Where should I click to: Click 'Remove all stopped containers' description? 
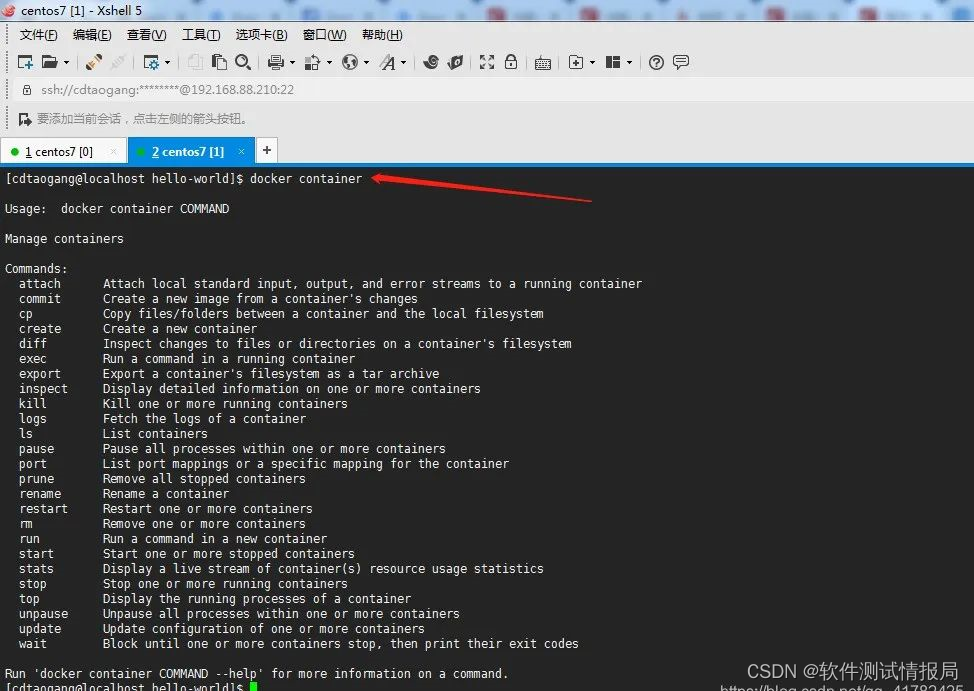(204, 479)
